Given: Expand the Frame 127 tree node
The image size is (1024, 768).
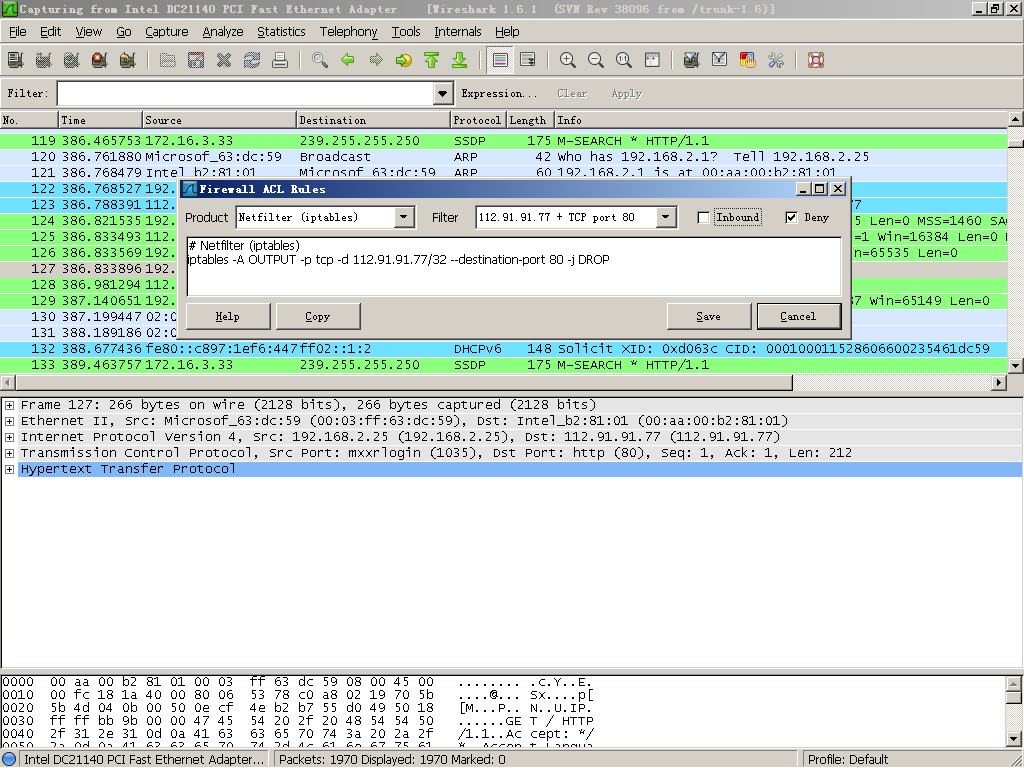Looking at the screenshot, I should (x=9, y=405).
